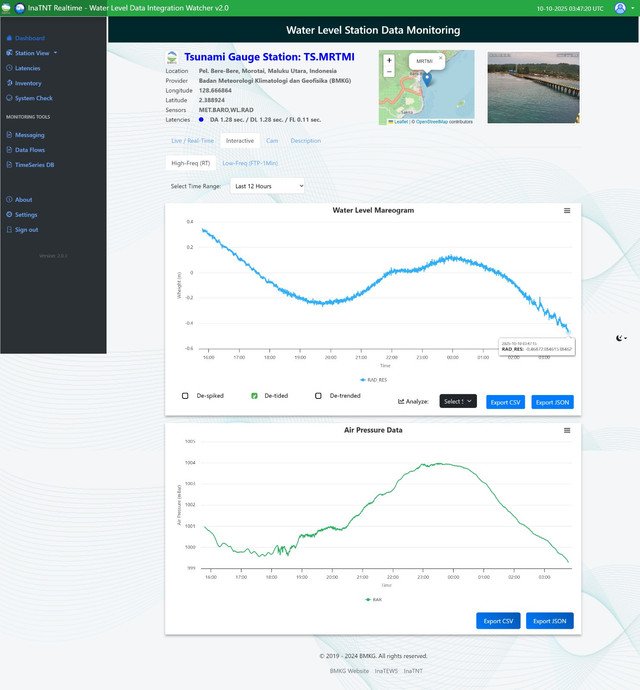Open Water Level Mareogram chart menu
The image size is (640, 690).
pyautogui.click(x=567, y=211)
